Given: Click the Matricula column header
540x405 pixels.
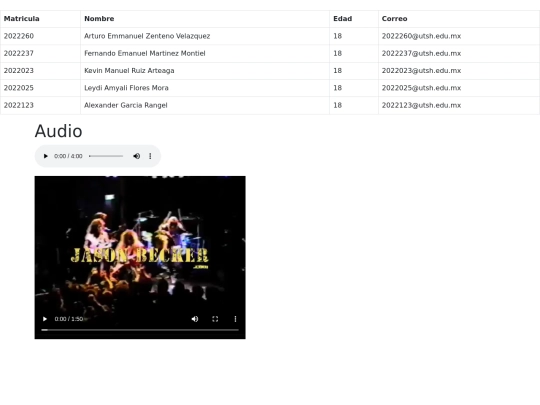Looking at the screenshot, I should tap(22, 19).
